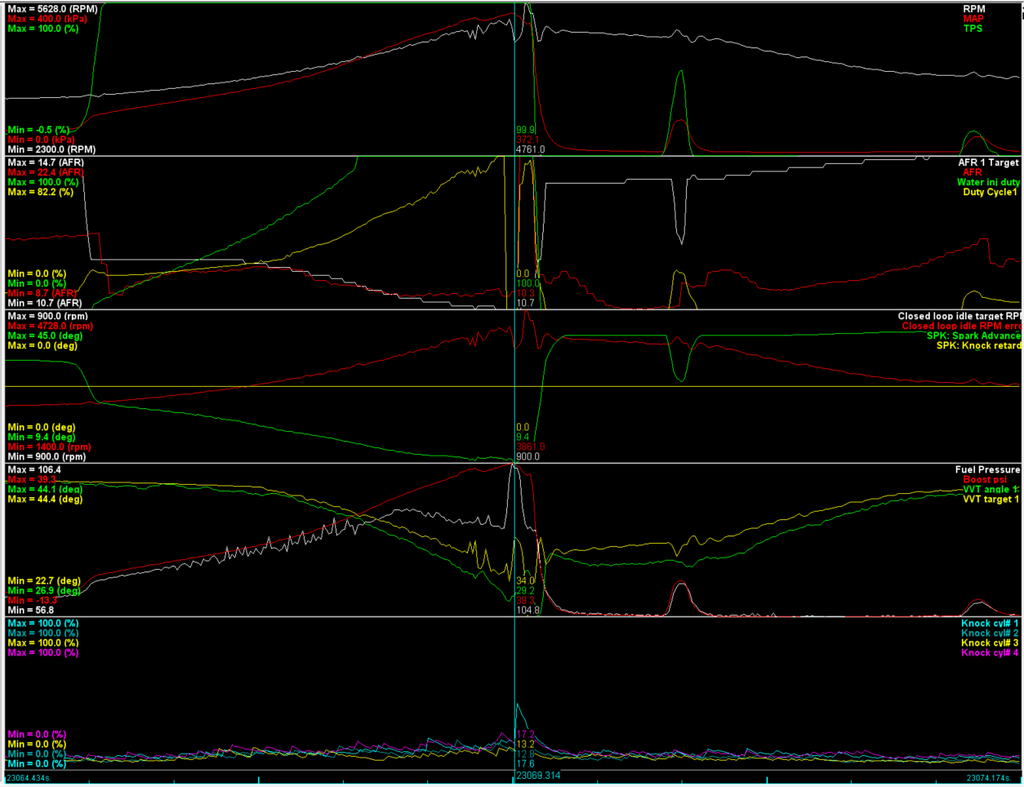Click the cursor time 23069.314 marker

click(x=538, y=776)
